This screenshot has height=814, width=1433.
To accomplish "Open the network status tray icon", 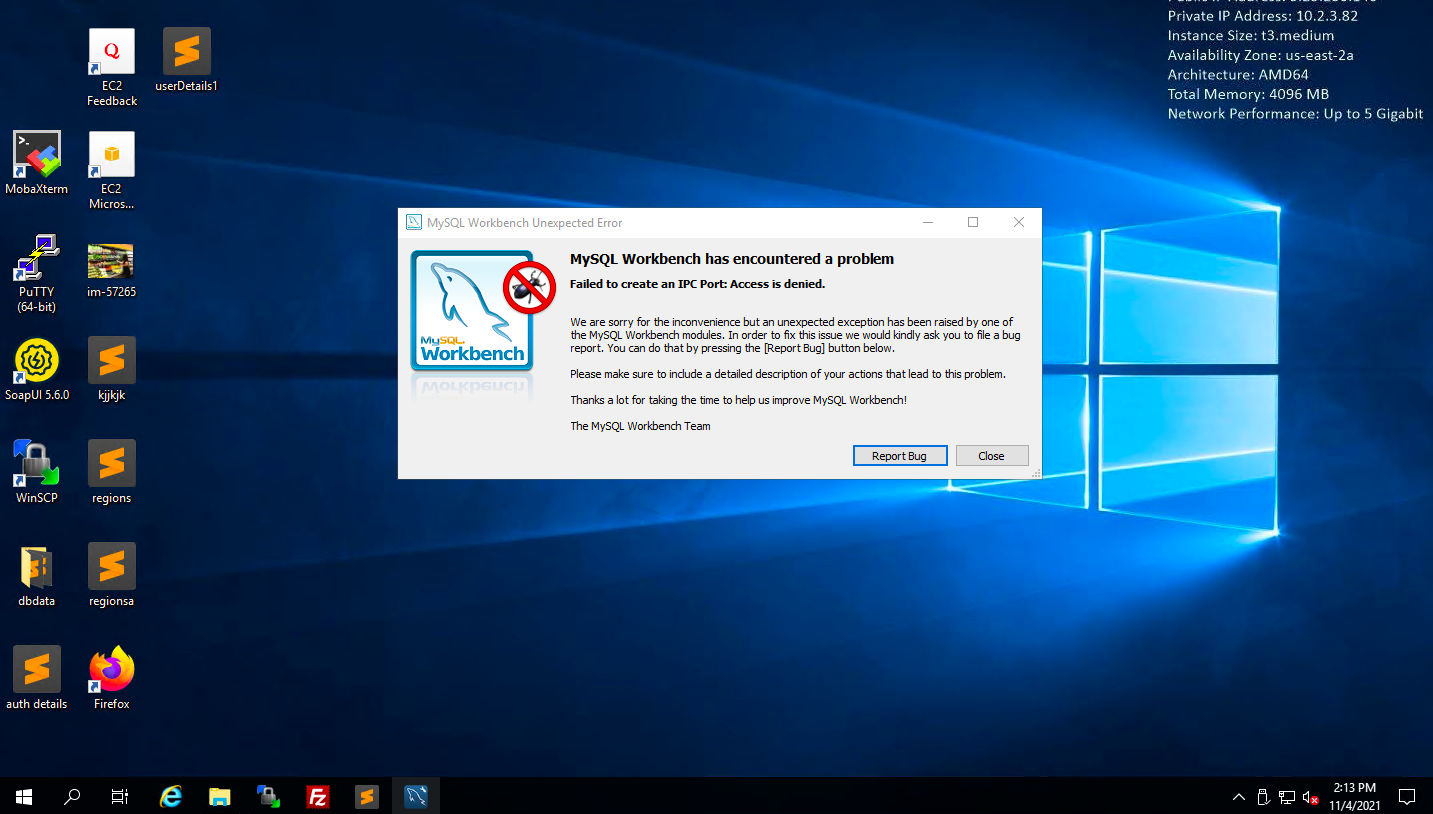I will (1287, 797).
